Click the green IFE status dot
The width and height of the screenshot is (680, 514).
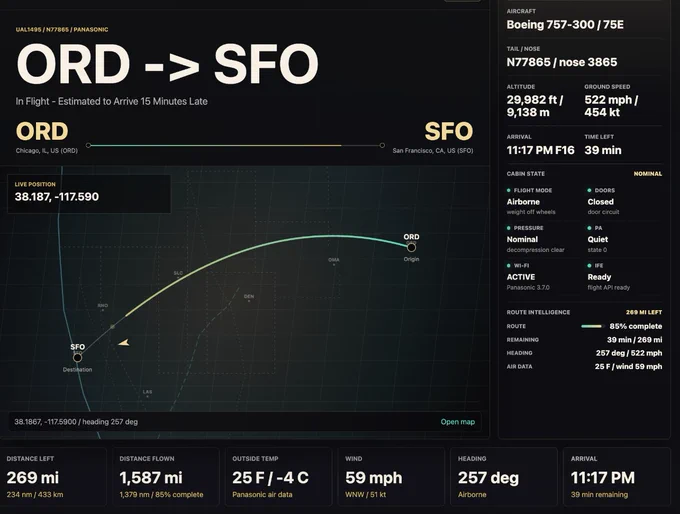pyautogui.click(x=589, y=265)
